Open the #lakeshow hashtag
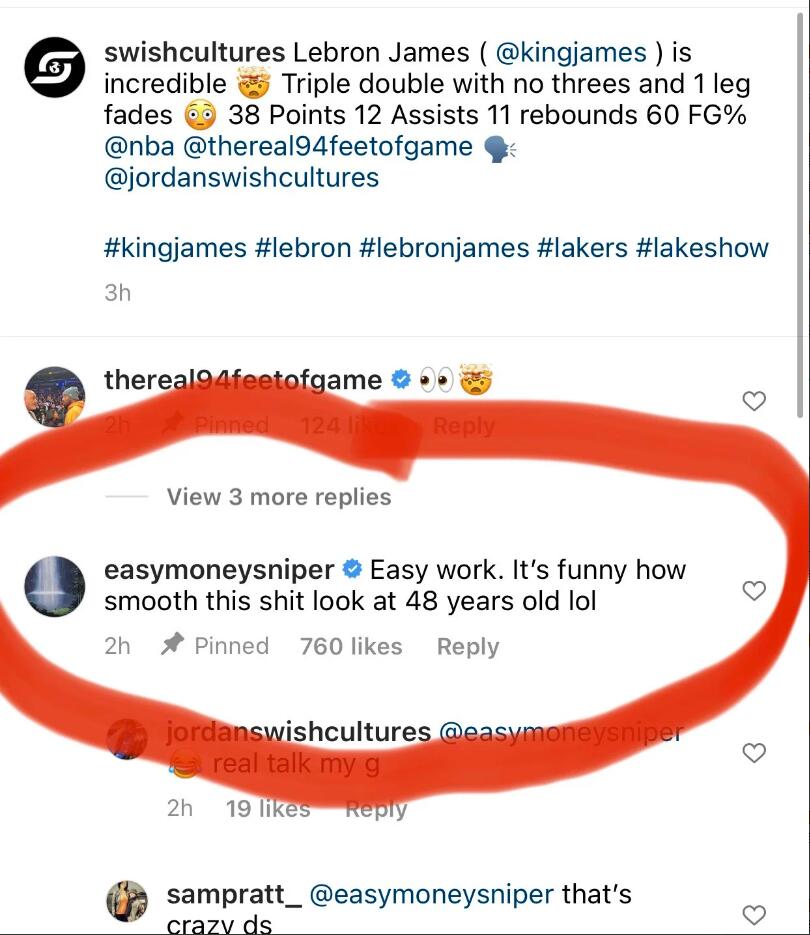The image size is (810, 935). coord(702,248)
